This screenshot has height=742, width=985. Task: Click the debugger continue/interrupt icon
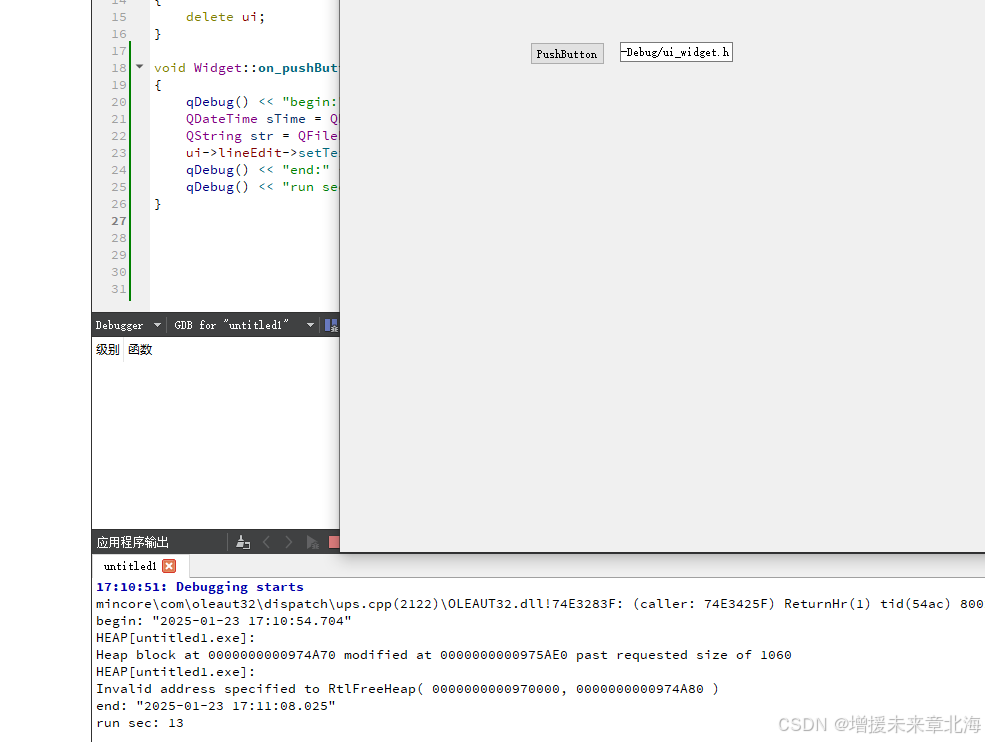point(331,325)
